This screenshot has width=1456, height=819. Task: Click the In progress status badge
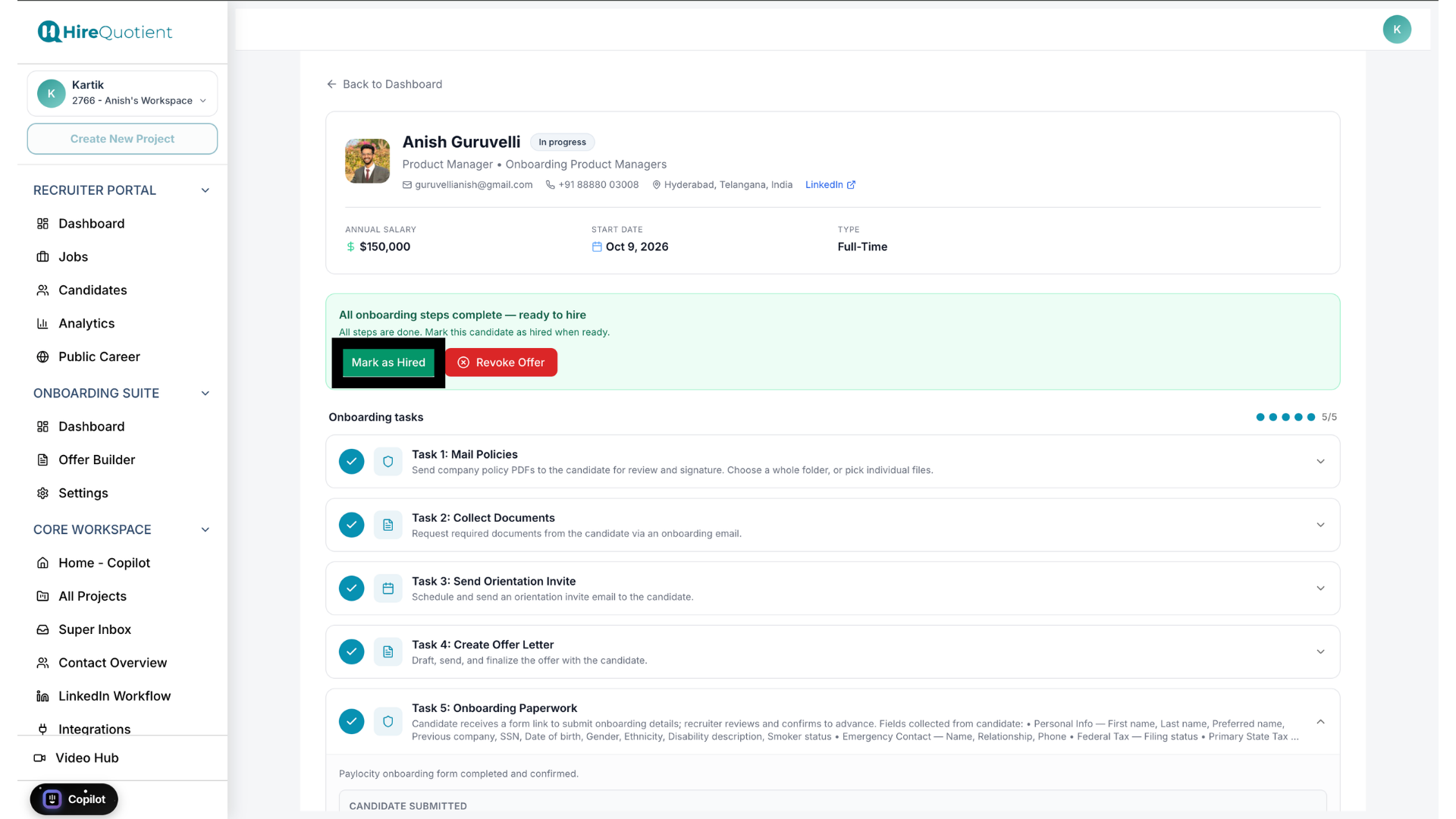tap(562, 143)
